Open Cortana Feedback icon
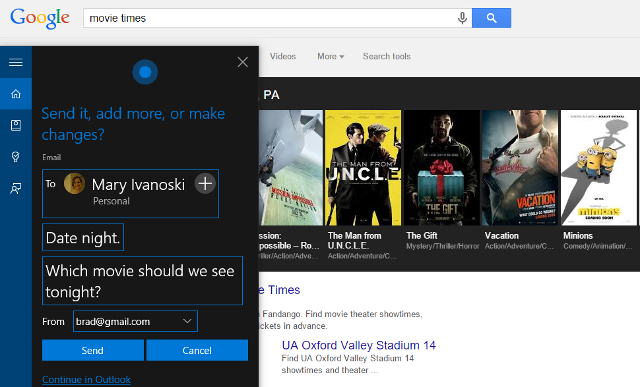 pos(16,188)
